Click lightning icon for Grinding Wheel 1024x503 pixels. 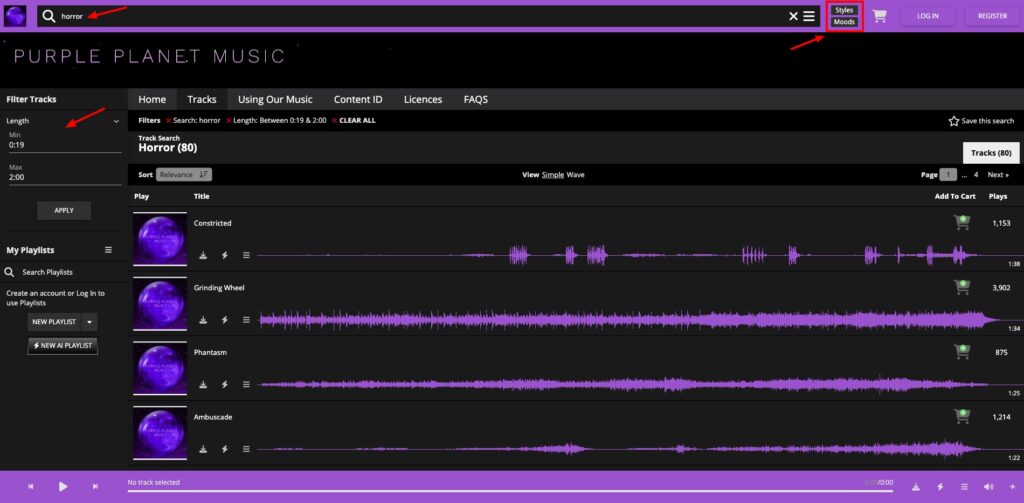coord(225,320)
